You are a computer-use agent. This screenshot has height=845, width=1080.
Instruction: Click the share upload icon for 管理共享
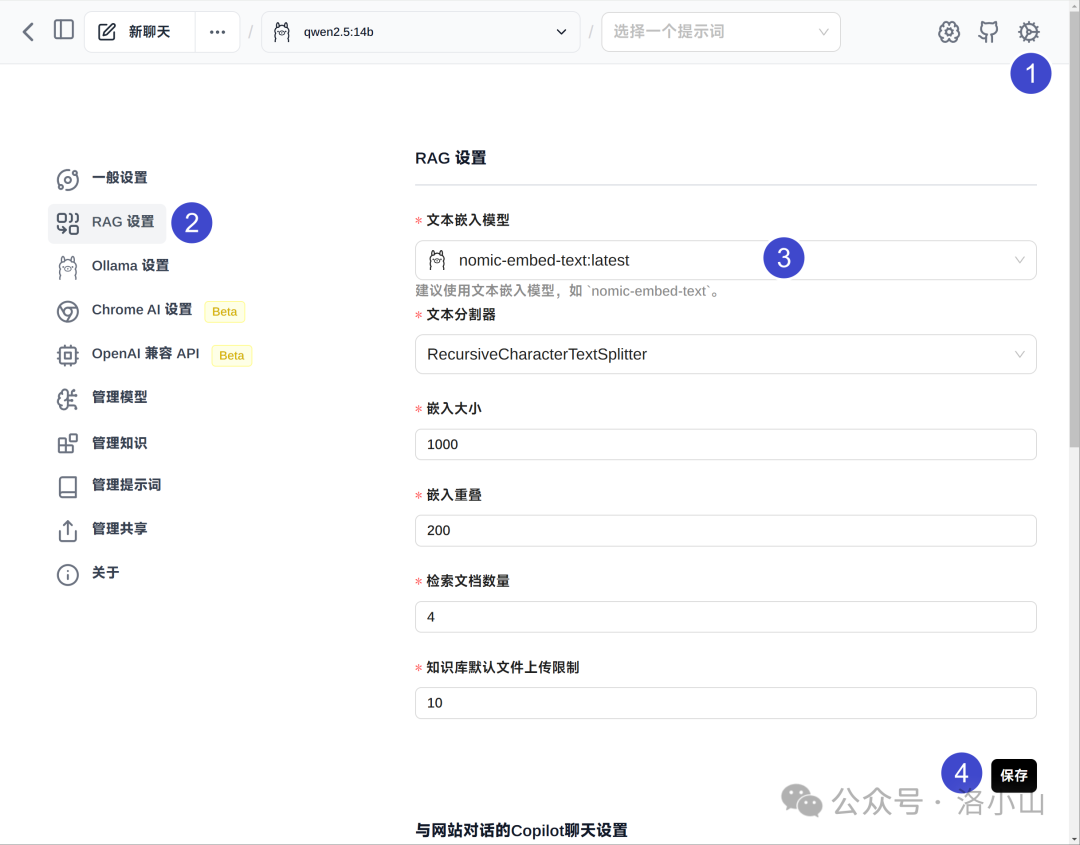(x=68, y=531)
